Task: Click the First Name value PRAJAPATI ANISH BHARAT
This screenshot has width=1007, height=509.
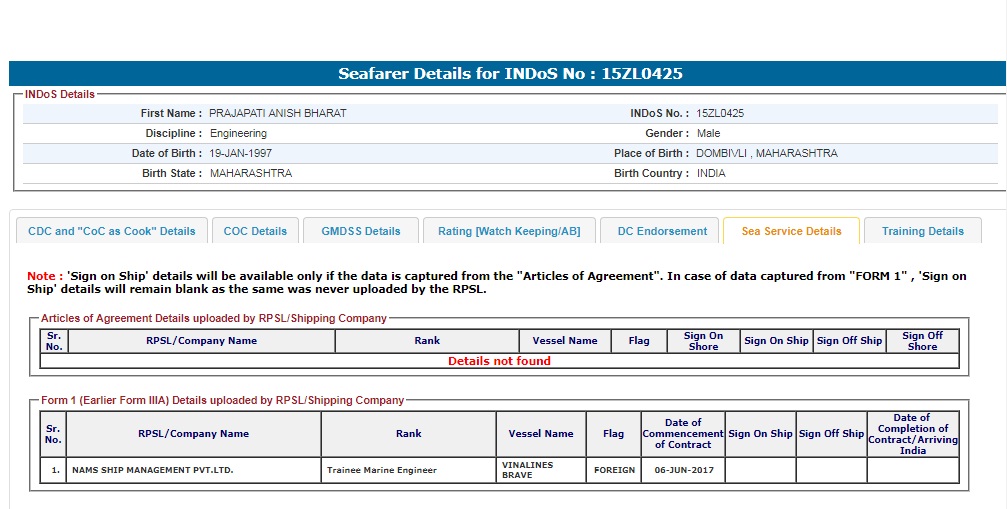Action: click(278, 113)
